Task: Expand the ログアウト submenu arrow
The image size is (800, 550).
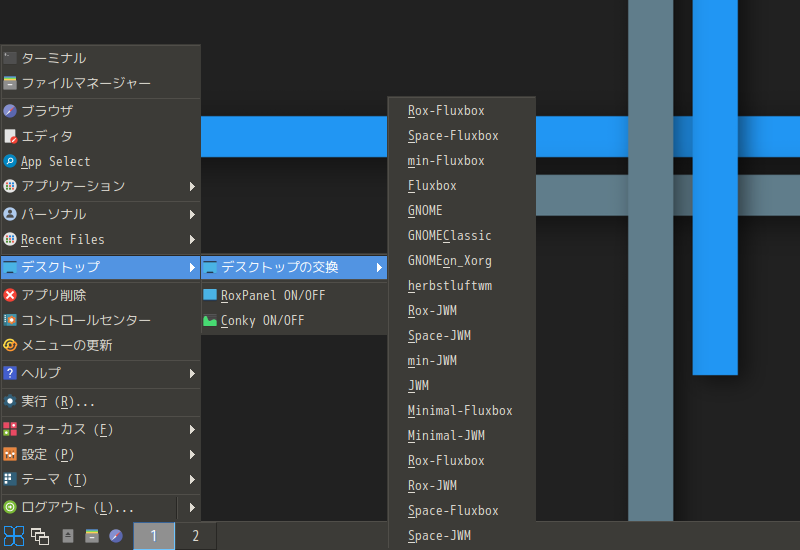Action: (192, 508)
